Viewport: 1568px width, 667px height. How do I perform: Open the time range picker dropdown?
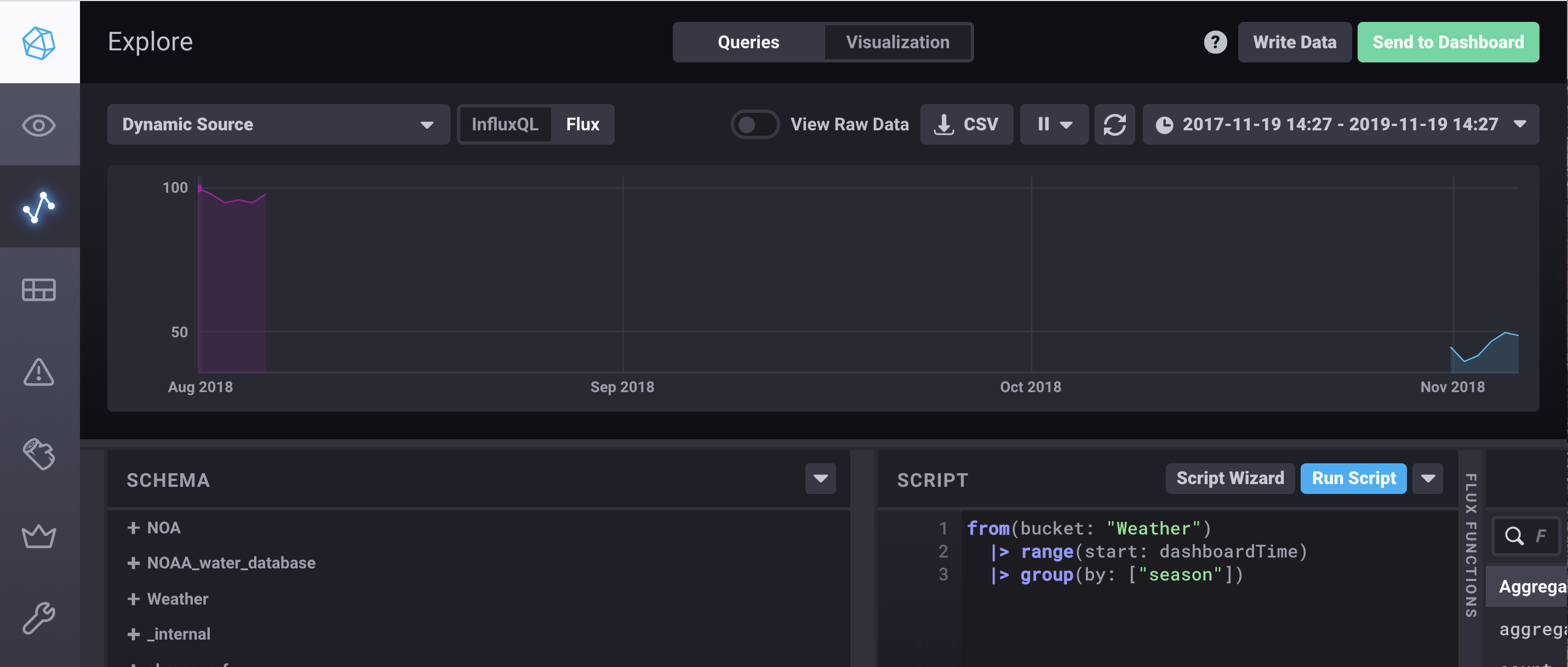tap(1340, 124)
